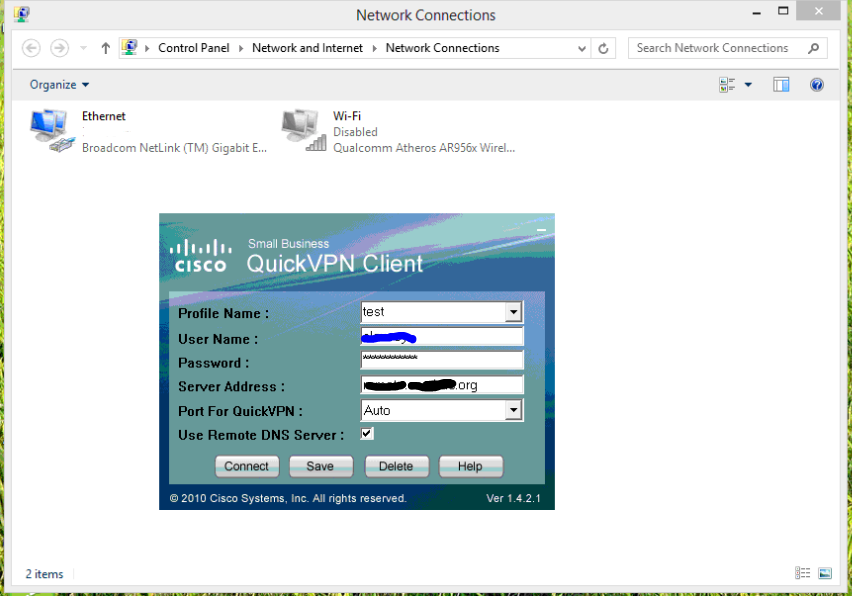Screen dimensions: 852x596
Task: Click the User Name field
Action: pos(442,337)
